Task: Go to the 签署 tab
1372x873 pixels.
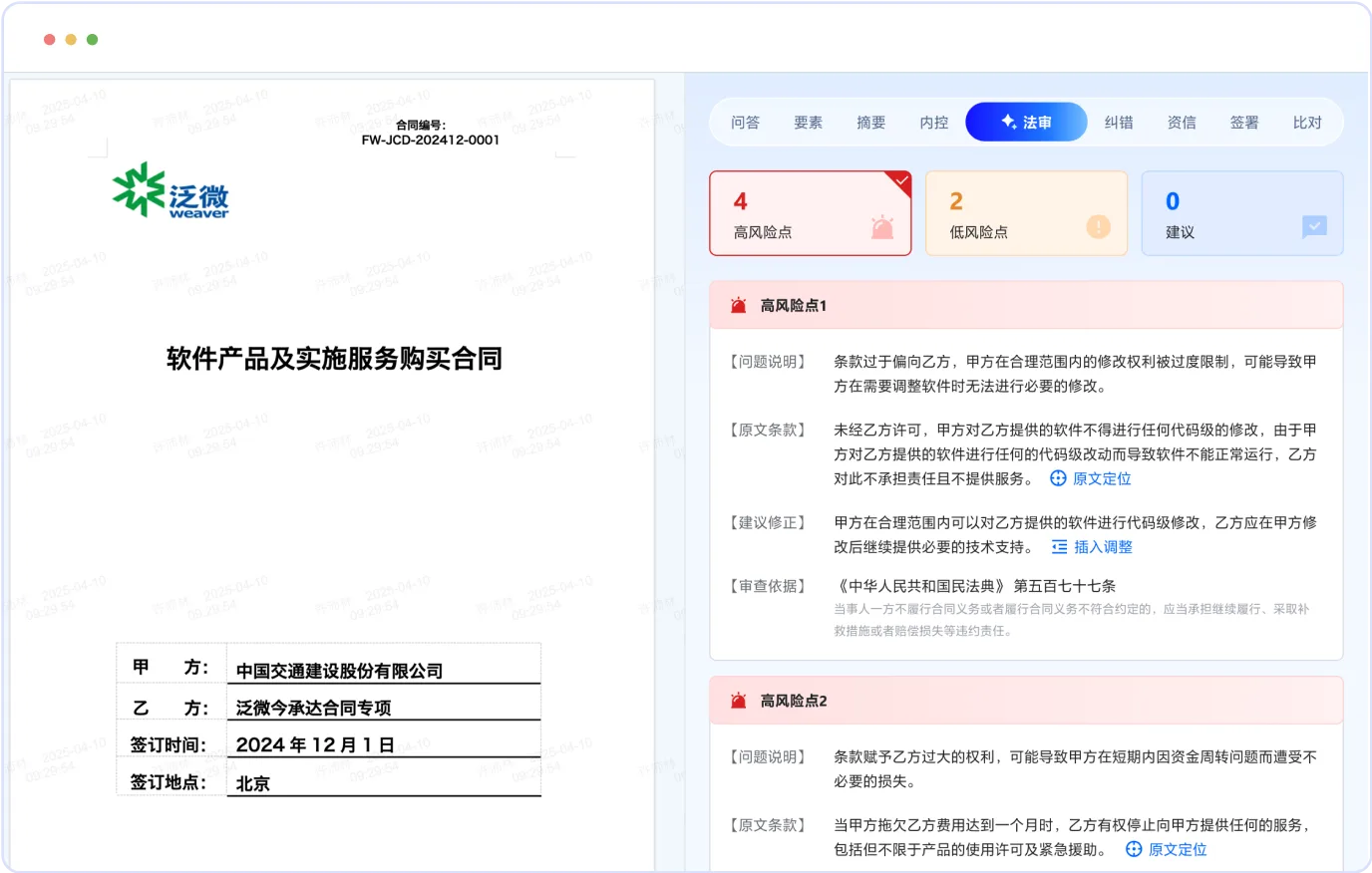Action: pos(1243,123)
